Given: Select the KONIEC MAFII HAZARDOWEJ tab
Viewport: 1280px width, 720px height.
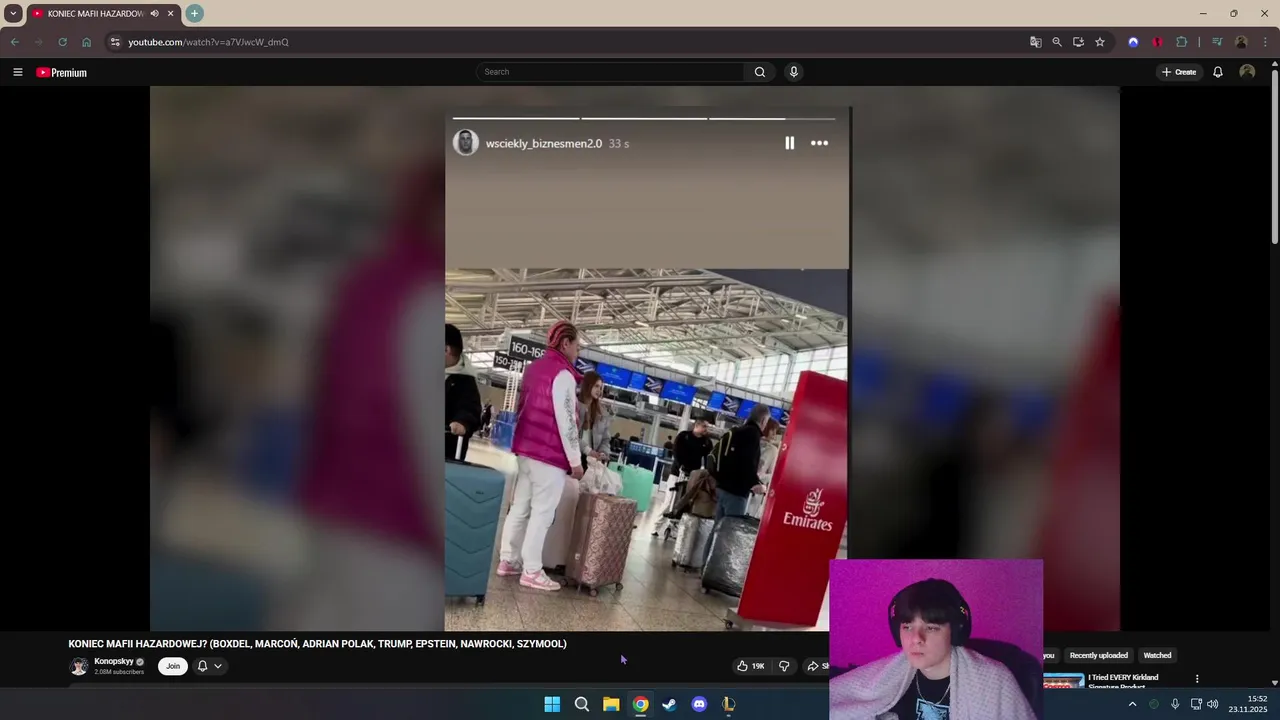Looking at the screenshot, I should point(103,14).
